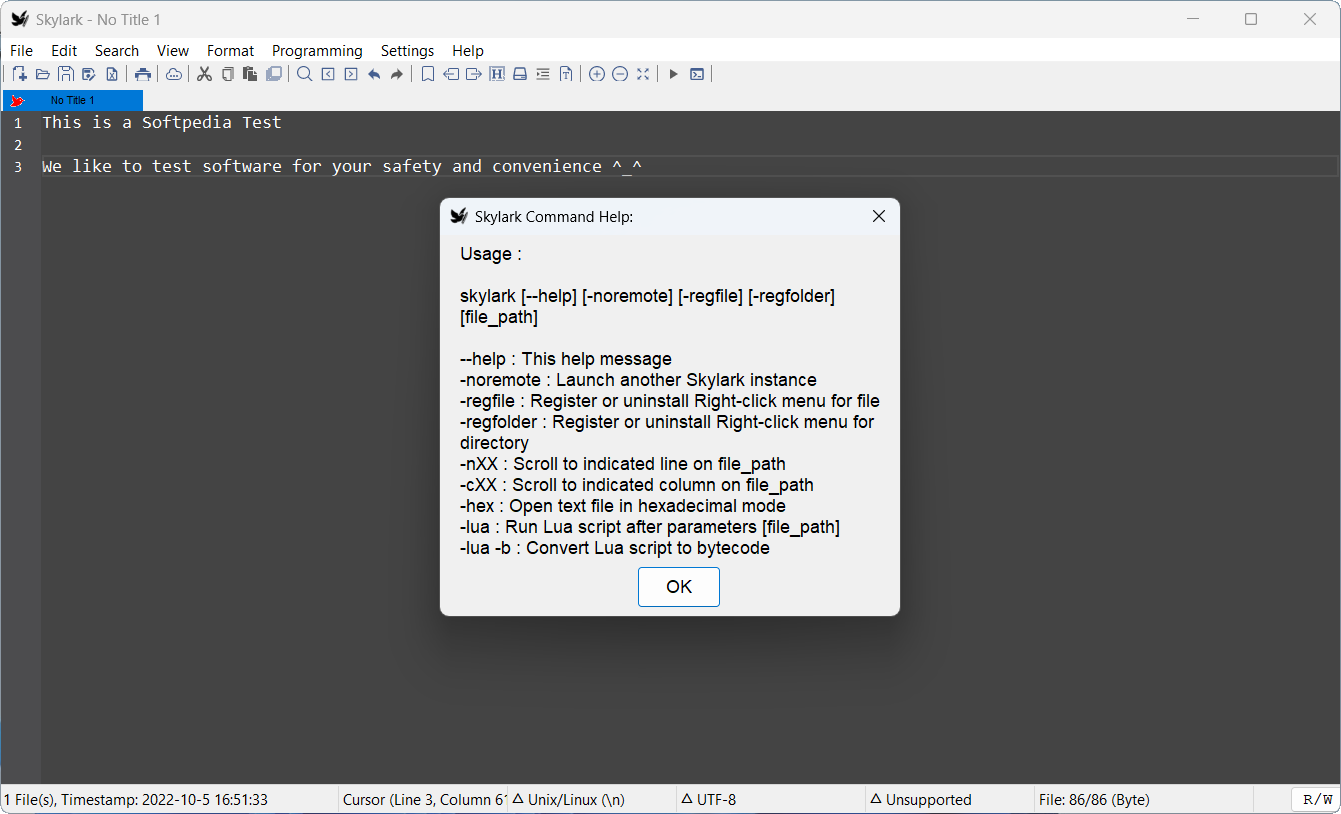Image resolution: width=1341 pixels, height=814 pixels.
Task: Click the 1 File(s) Timestamp status text
Action: point(136,800)
